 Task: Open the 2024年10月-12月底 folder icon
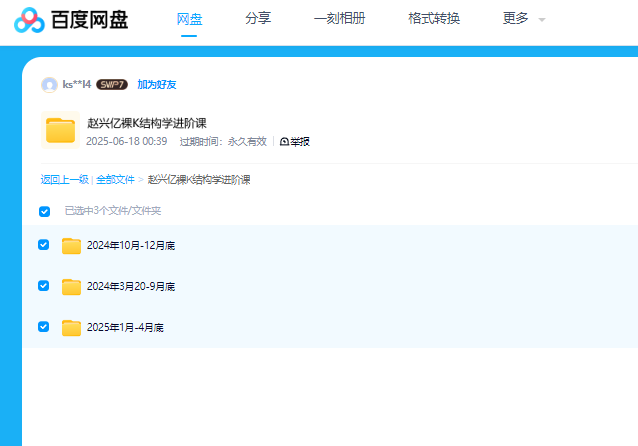(72, 246)
